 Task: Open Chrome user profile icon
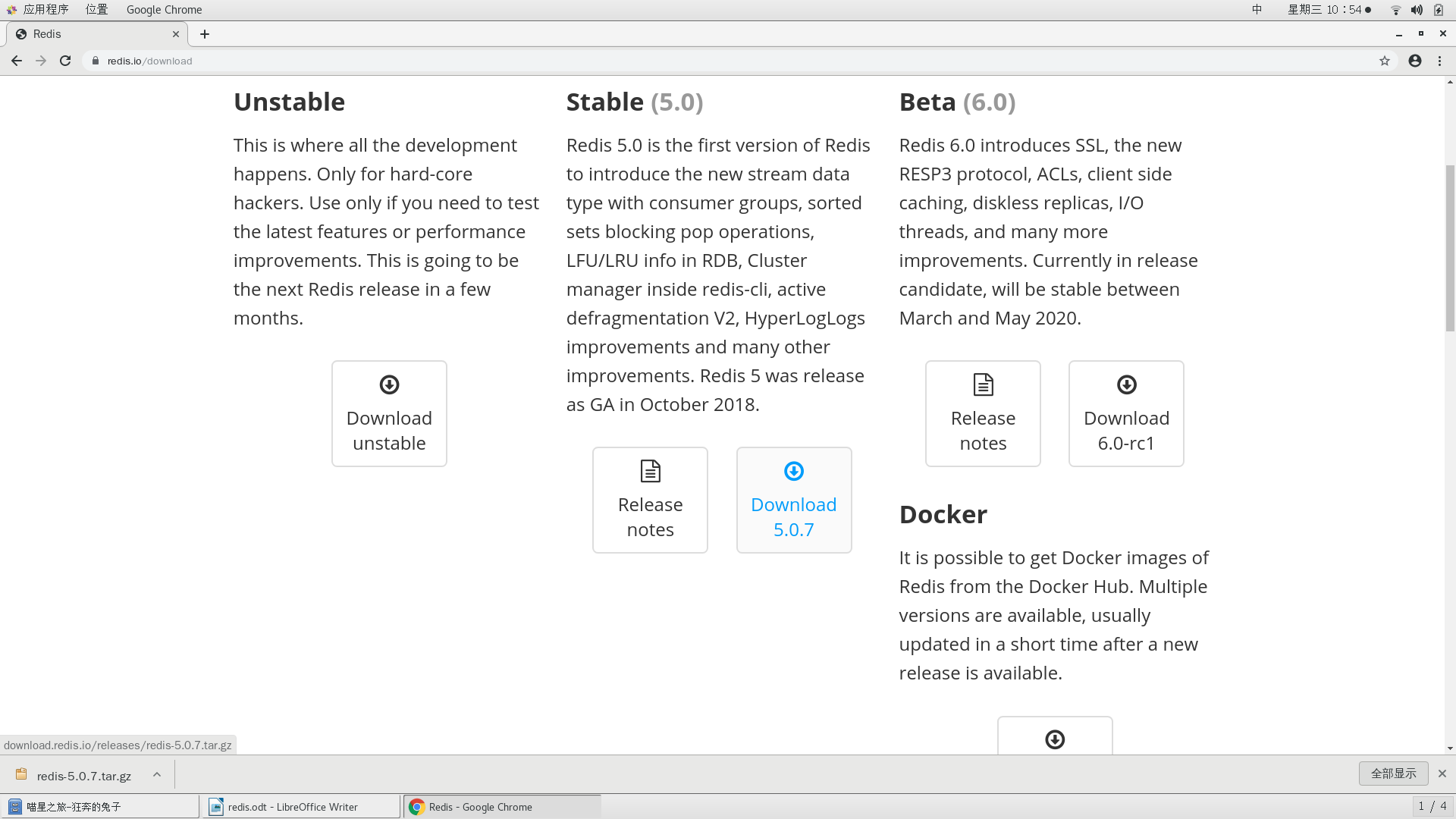(1415, 61)
